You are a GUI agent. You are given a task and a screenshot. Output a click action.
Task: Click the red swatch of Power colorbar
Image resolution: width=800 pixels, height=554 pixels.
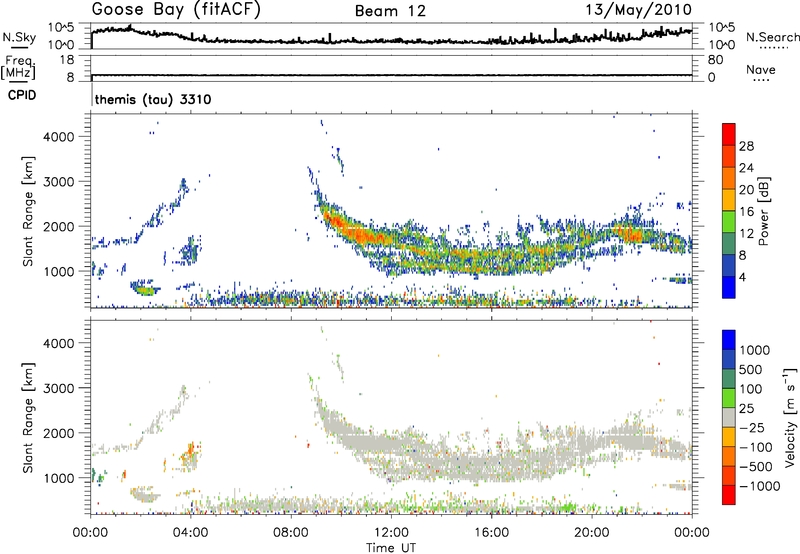[x=729, y=134]
